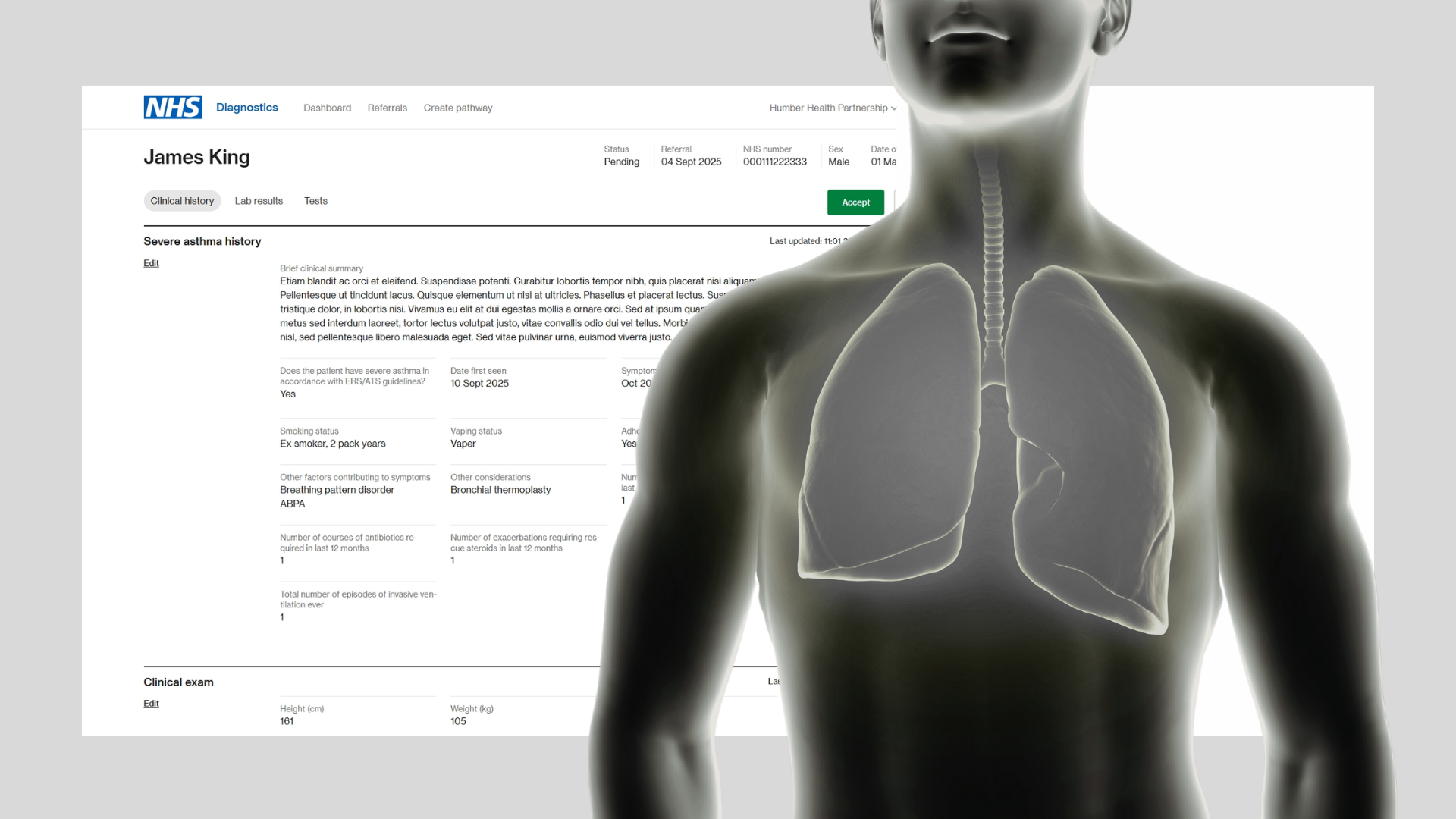The width and height of the screenshot is (1456, 819).
Task: Click the Weight (kg) value 105
Action: pyautogui.click(x=457, y=720)
